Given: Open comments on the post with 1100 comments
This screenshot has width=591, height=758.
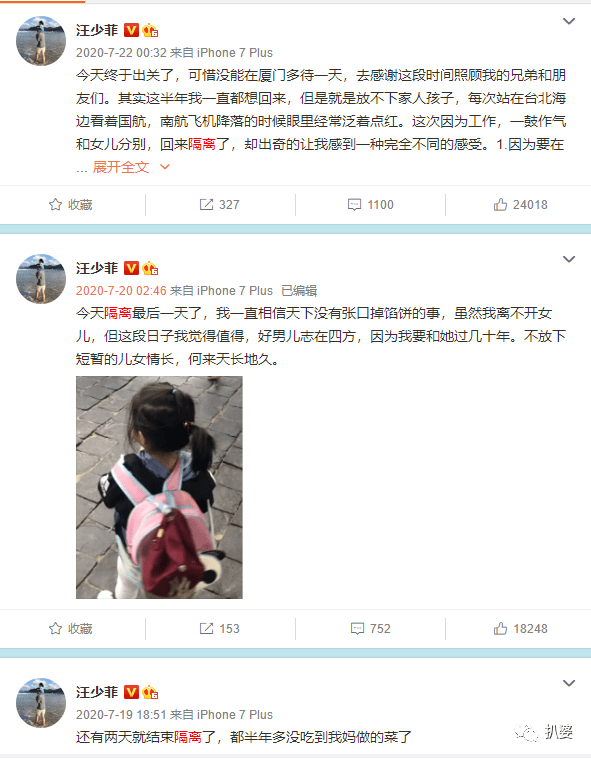Looking at the screenshot, I should coord(371,204).
